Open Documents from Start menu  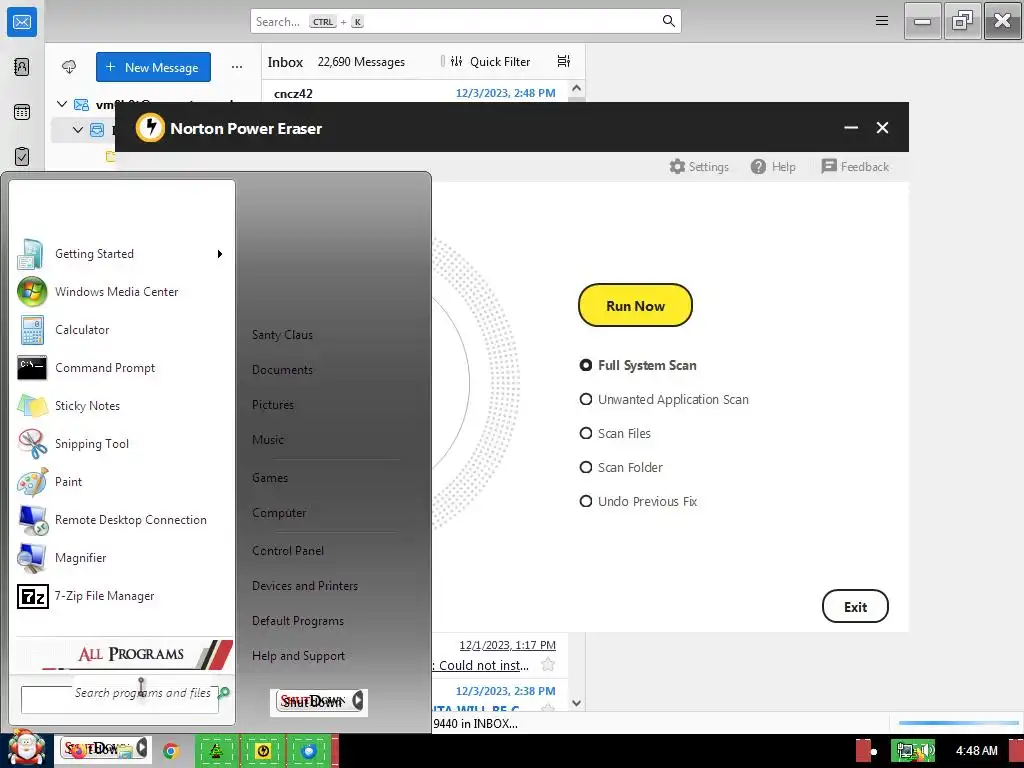pyautogui.click(x=283, y=370)
